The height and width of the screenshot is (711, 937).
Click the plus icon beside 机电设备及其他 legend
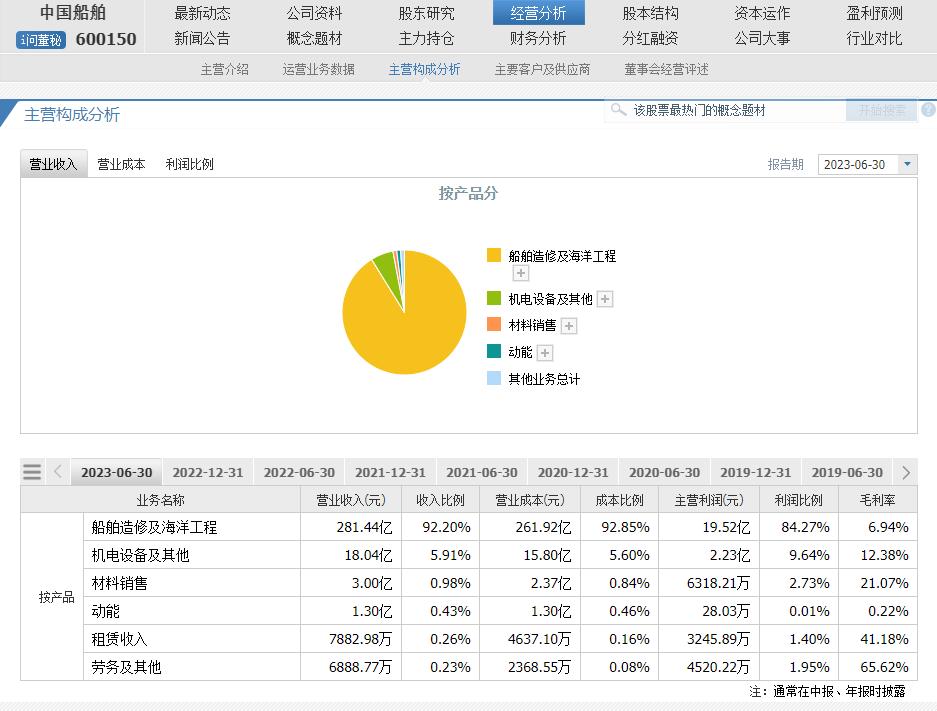pos(604,299)
